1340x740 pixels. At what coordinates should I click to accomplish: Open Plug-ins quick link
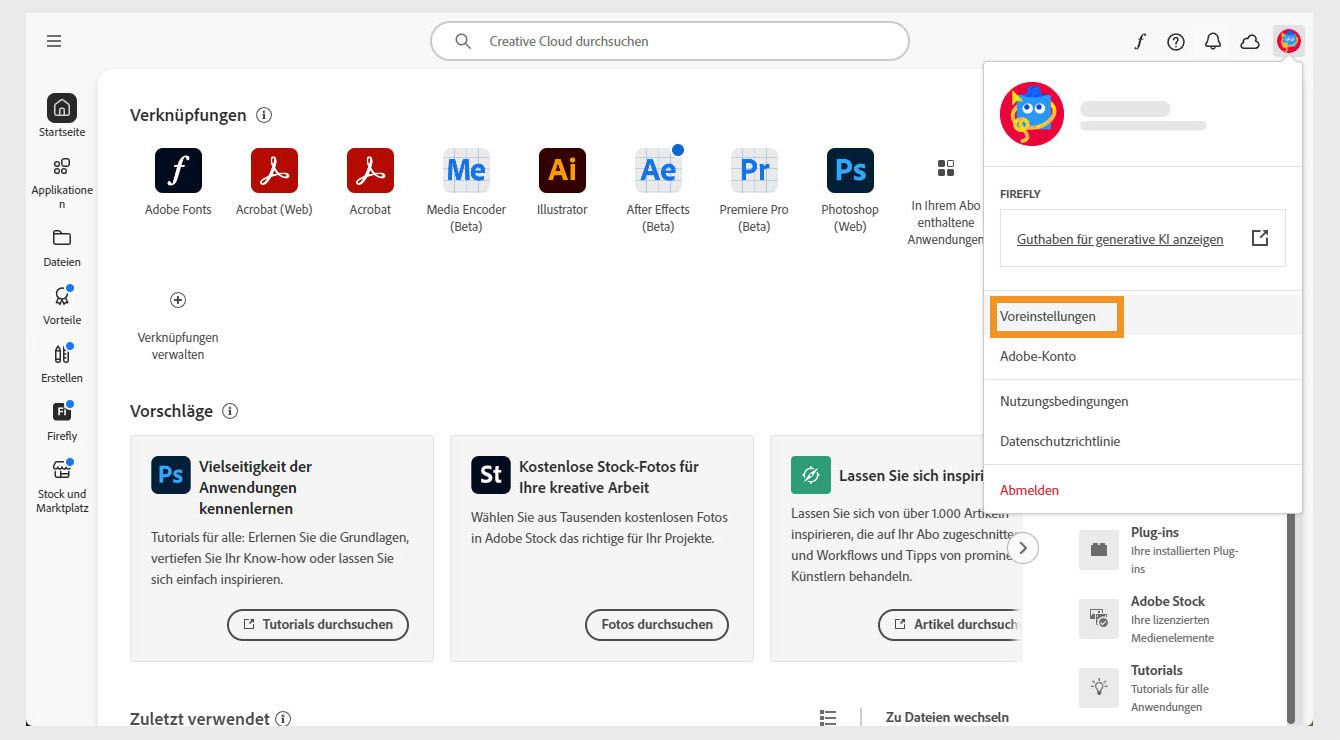coord(1160,550)
